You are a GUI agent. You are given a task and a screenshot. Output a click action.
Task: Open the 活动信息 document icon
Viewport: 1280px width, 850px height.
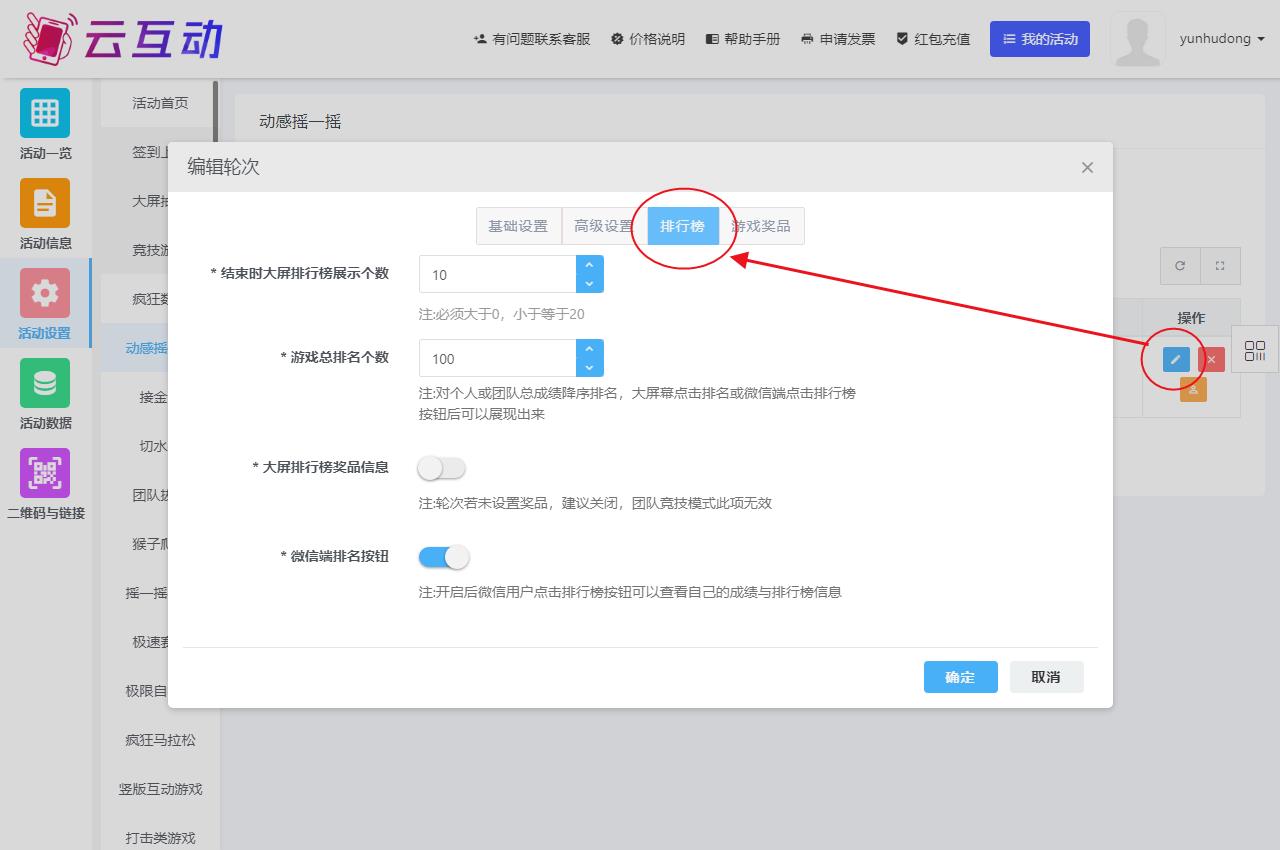coord(45,203)
